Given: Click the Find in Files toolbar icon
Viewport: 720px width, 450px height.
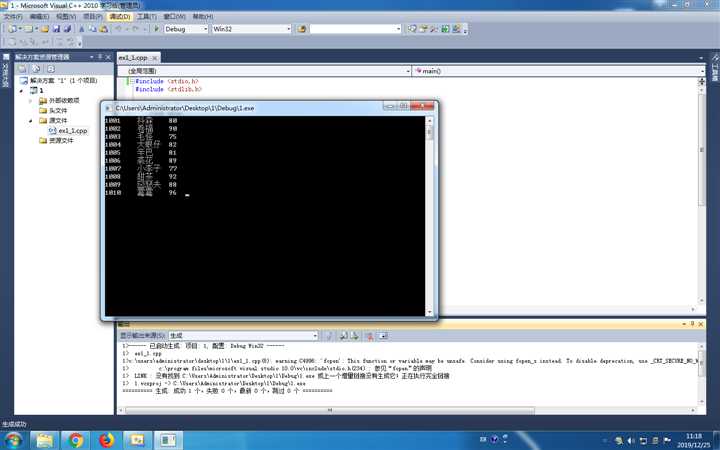Looking at the screenshot, I should (x=302, y=29).
